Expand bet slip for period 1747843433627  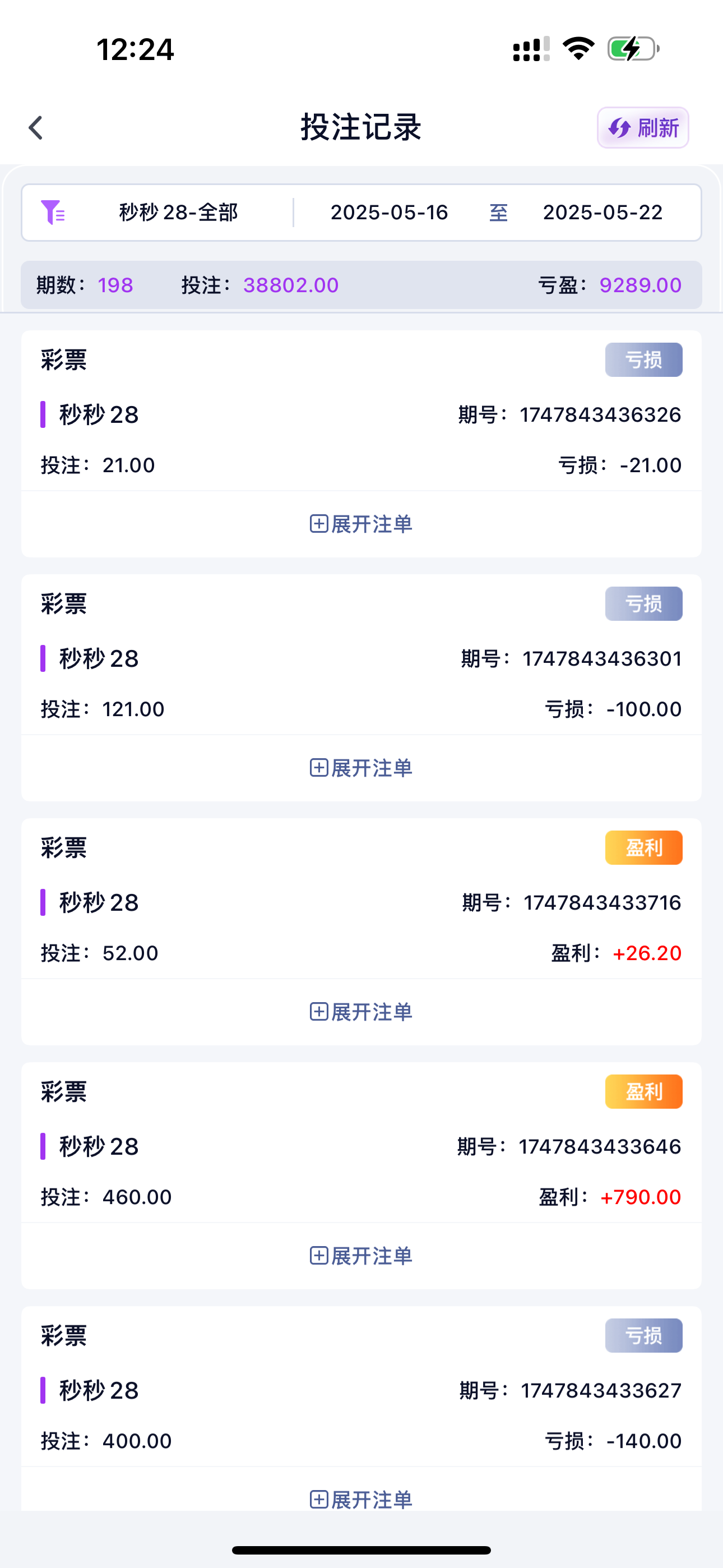361,1499
